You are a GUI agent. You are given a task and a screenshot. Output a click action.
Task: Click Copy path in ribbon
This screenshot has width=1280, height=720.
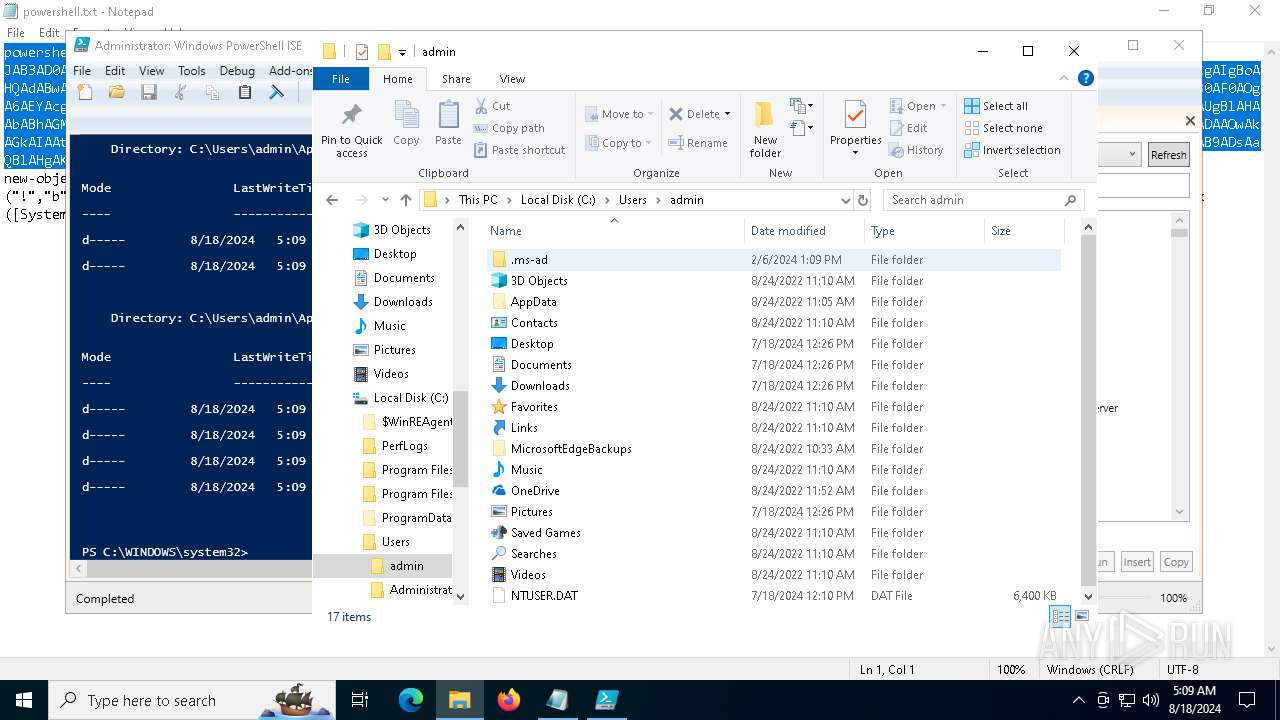[508, 128]
